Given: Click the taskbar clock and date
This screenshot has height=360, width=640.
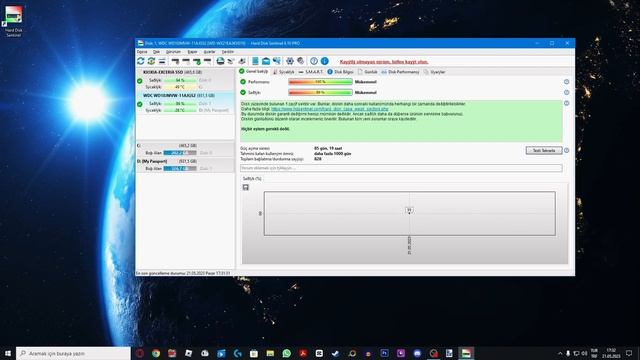Looking at the screenshot, I should click(611, 353).
